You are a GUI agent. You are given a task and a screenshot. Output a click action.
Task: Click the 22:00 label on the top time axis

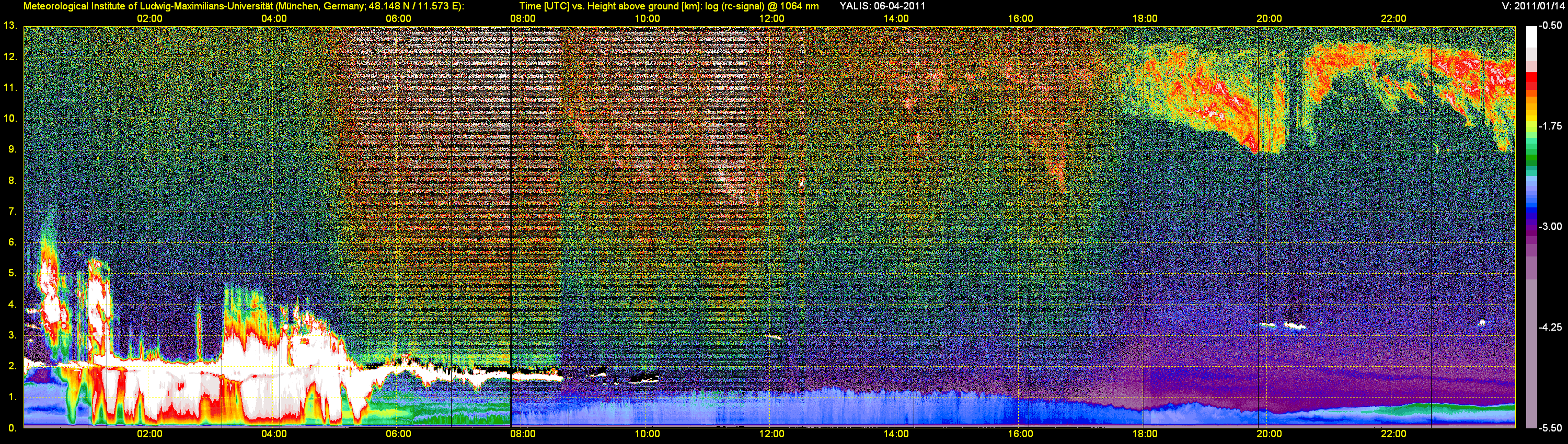pyautogui.click(x=1393, y=19)
